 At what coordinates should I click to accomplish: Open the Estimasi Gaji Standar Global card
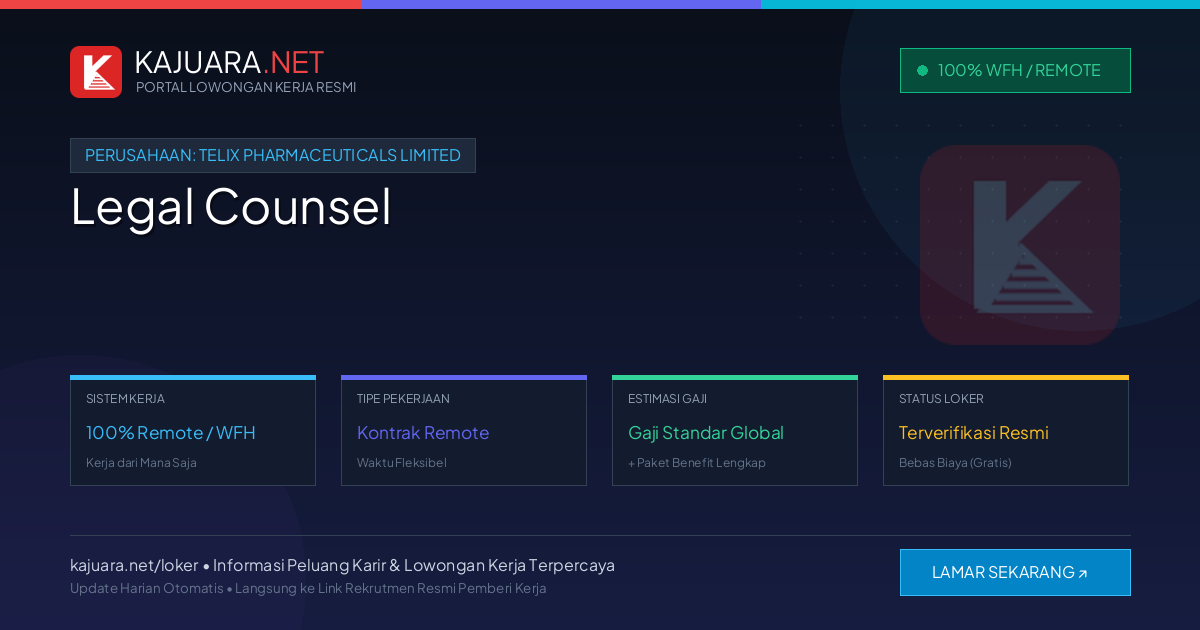[735, 430]
